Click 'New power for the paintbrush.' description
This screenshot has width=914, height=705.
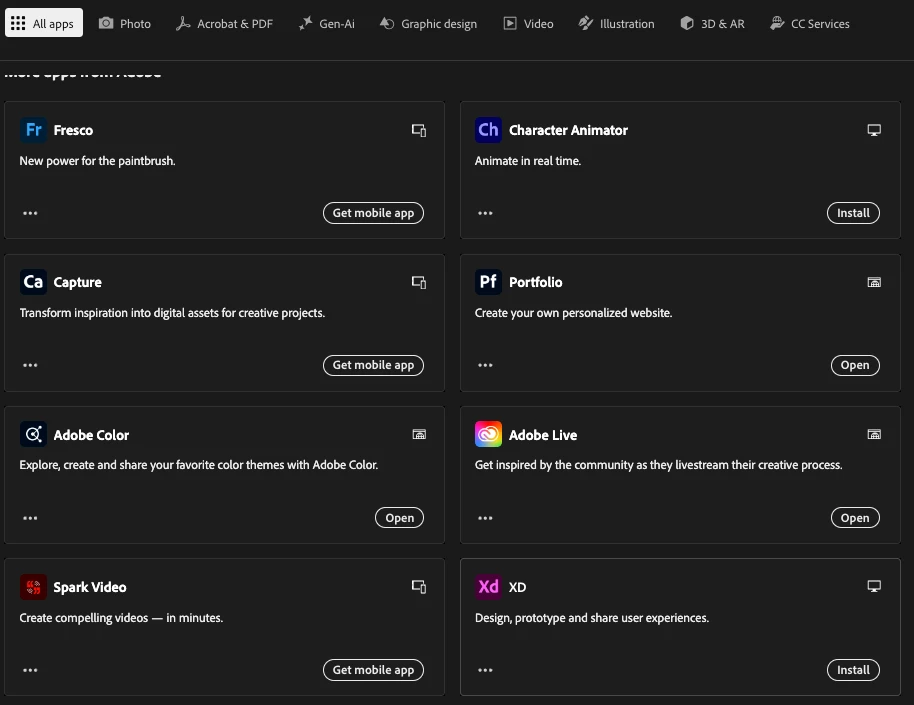click(x=97, y=161)
